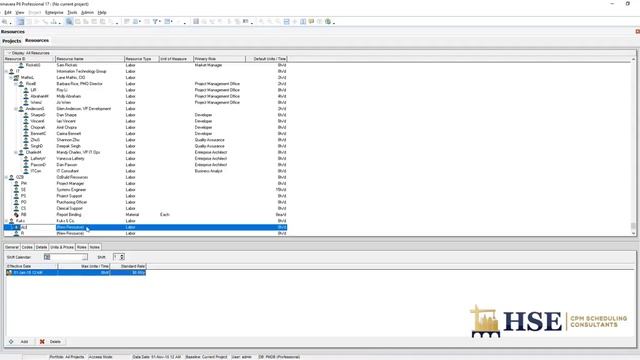640x360 pixels.
Task: Collapse the MathisL branch
Action: coord(11,78)
